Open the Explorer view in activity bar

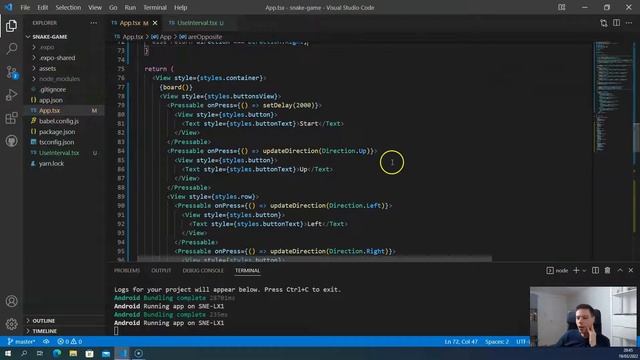11,26
